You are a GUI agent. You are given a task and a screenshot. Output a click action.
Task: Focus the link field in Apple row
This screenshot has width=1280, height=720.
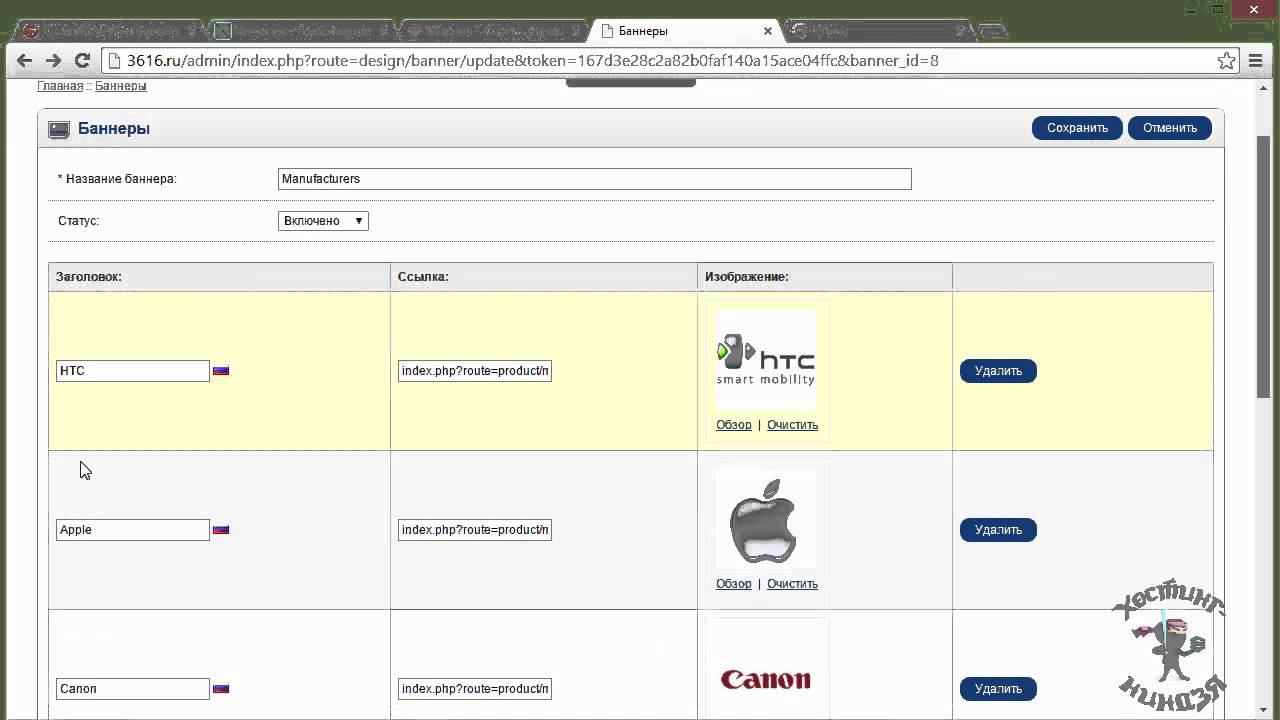point(475,530)
